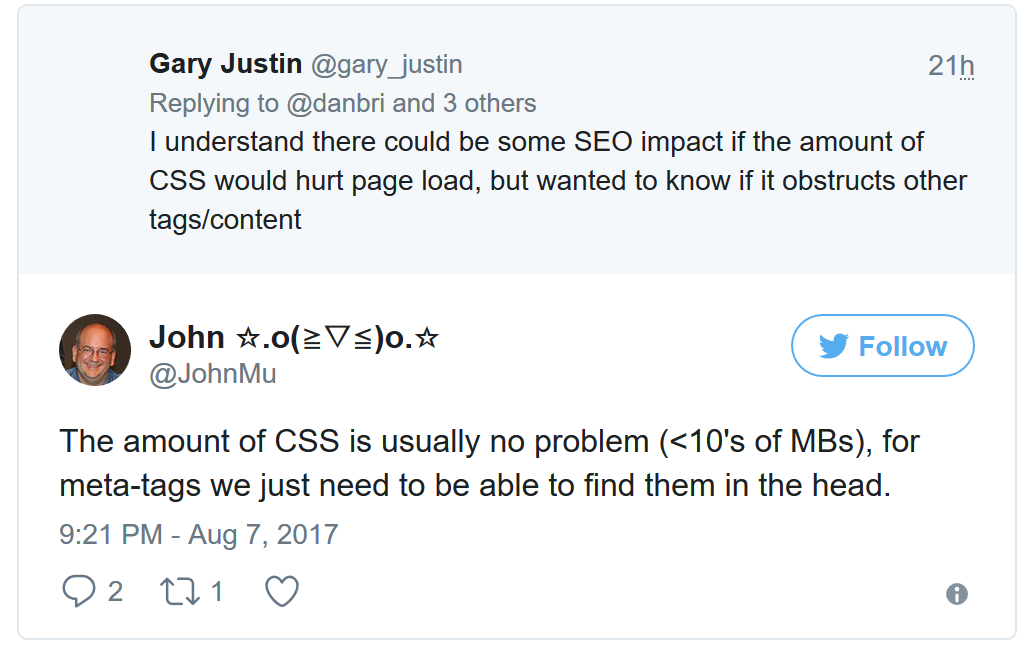Click "Replying to @danbri and 3 others"
This screenshot has height=655, width=1030.
pyautogui.click(x=342, y=103)
